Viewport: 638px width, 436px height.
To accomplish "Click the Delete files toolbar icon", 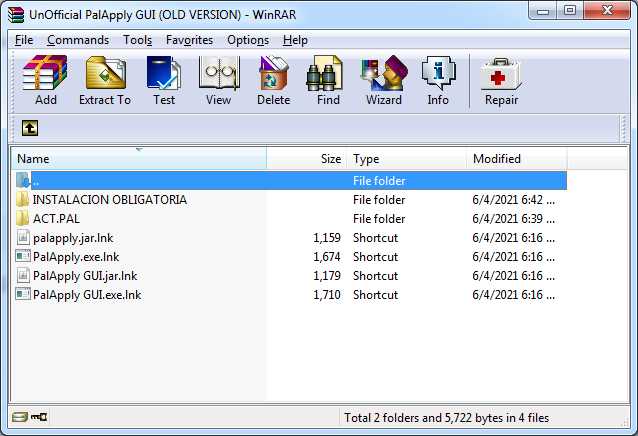I will (x=273, y=73).
